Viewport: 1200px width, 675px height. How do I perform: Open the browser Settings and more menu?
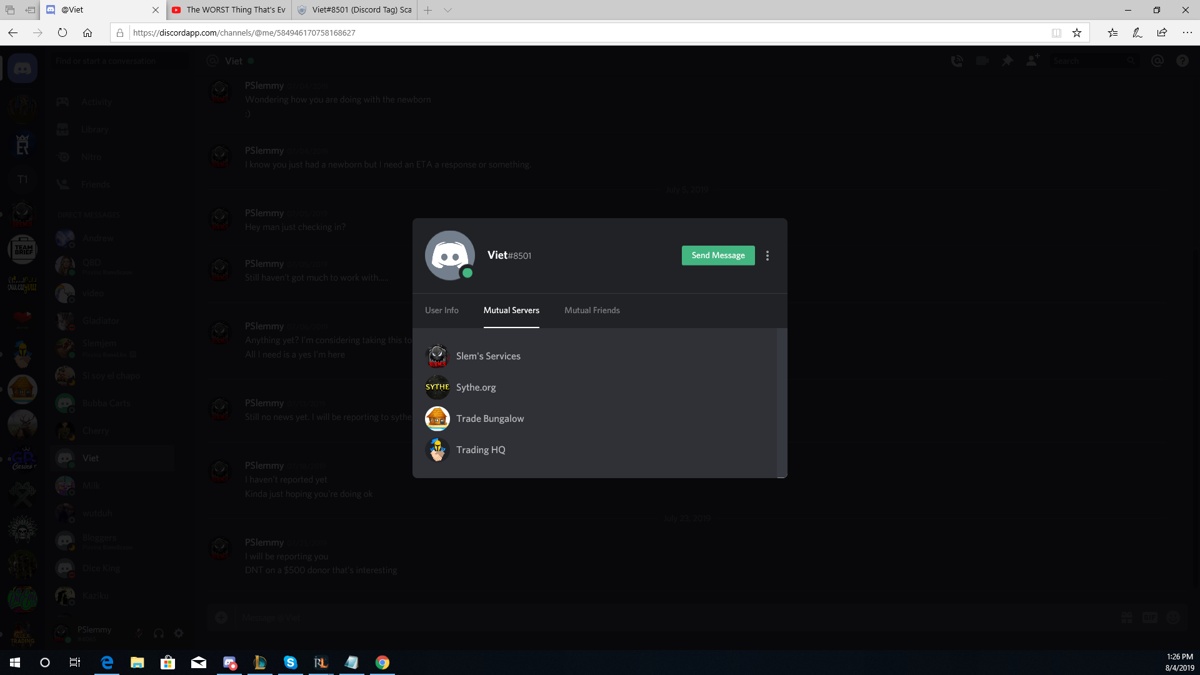coord(1187,33)
